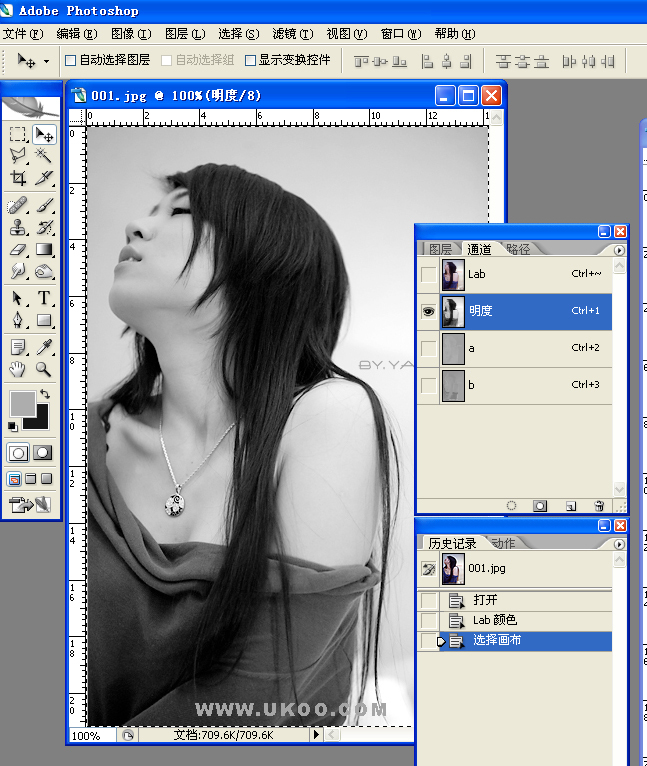Open the channels panel flyout menu arrow
Viewport: 647px width, 766px height.
(619, 250)
